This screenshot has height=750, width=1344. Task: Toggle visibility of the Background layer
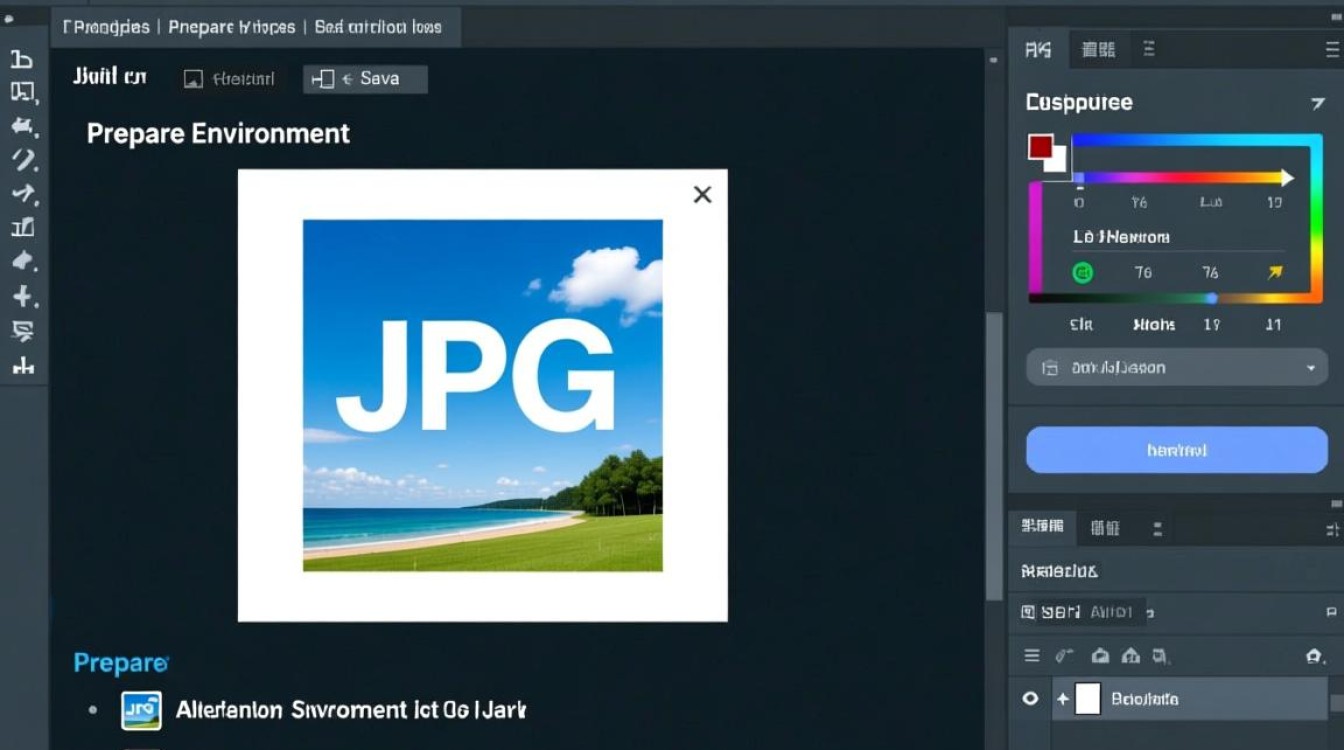point(1029,699)
